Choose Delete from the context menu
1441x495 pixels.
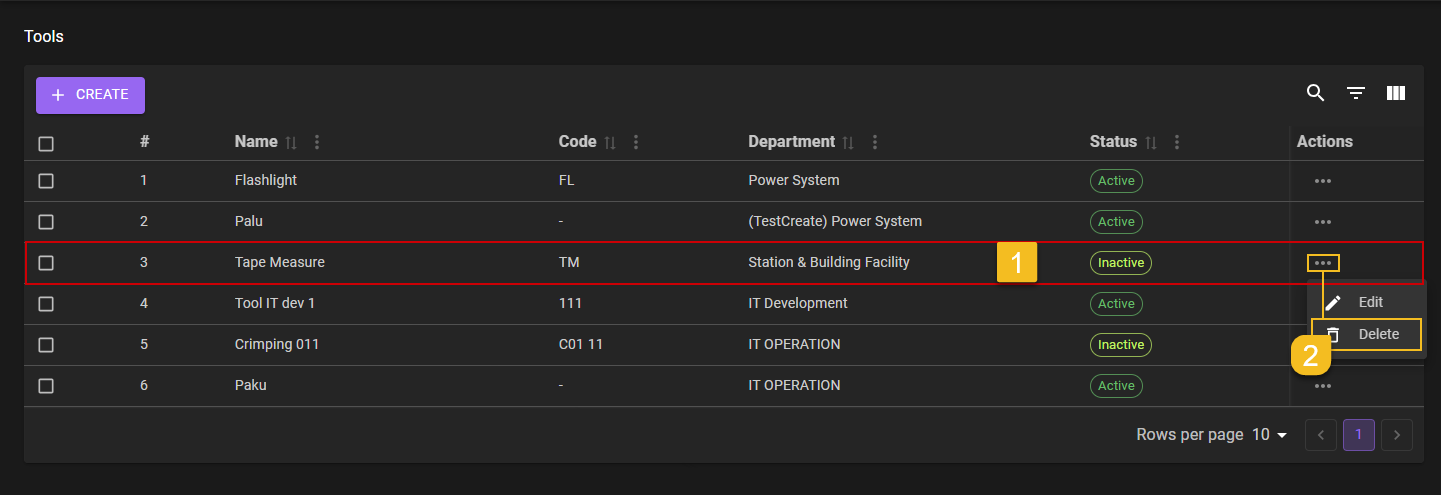tap(1377, 335)
